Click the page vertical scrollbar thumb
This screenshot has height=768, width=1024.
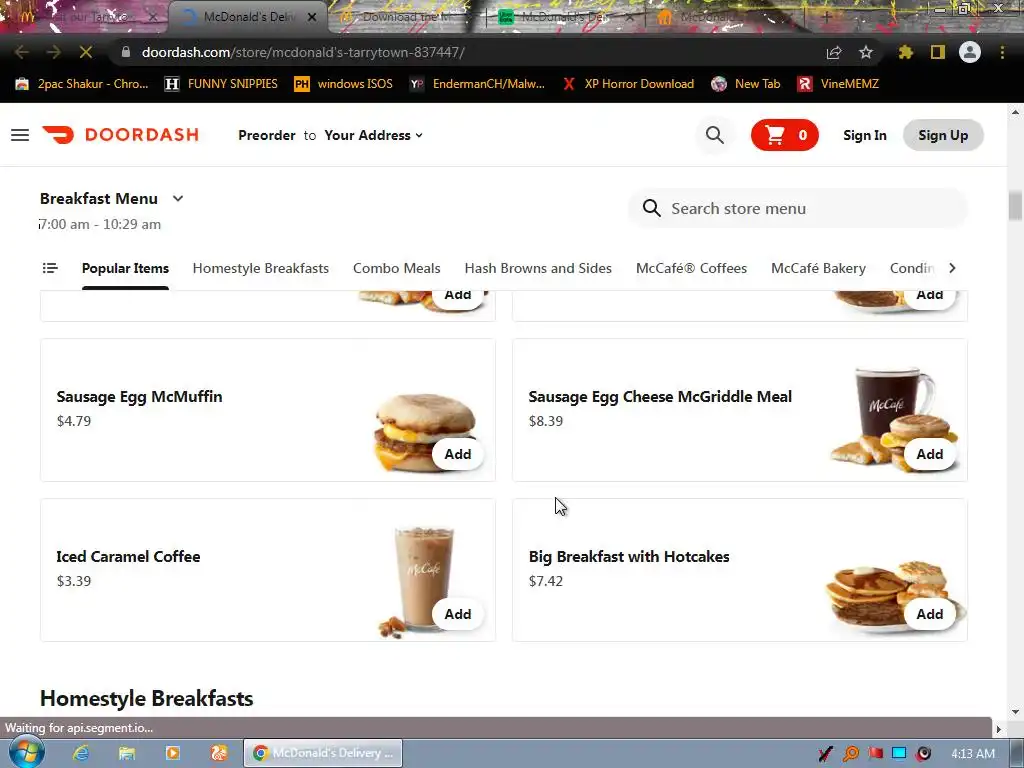click(x=1015, y=206)
